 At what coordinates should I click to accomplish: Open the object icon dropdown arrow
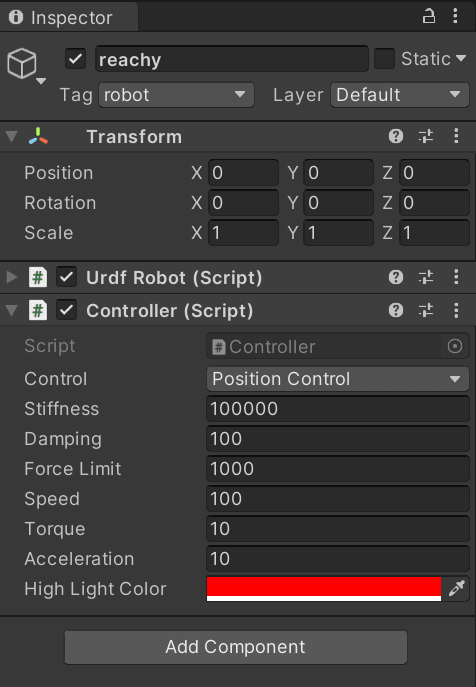41,81
